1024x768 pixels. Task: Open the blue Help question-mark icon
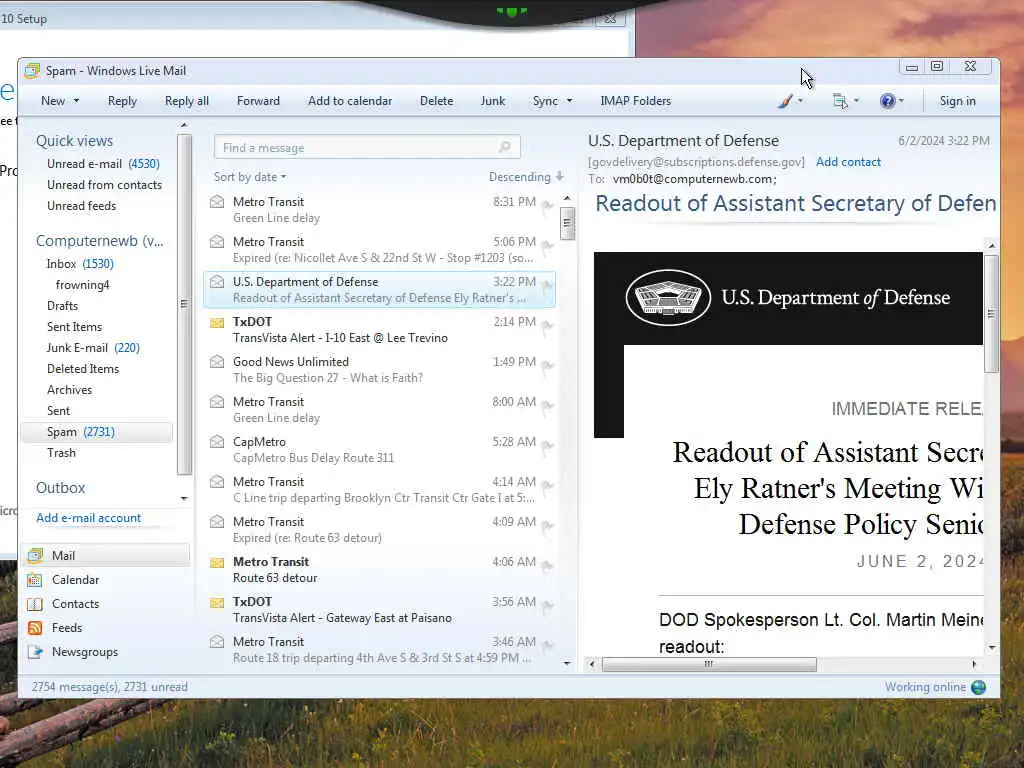(x=887, y=101)
